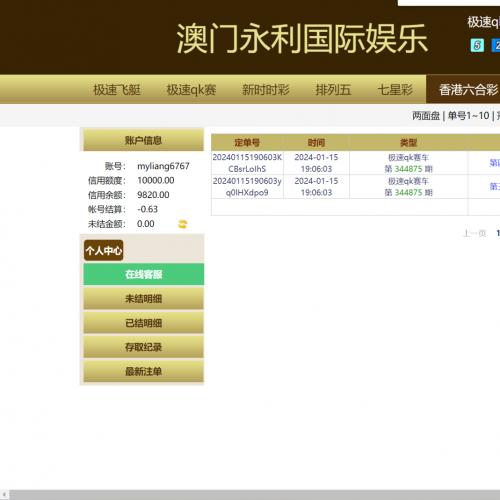Click the 两面盘 link
This screenshot has width=500, height=500.
point(426,116)
